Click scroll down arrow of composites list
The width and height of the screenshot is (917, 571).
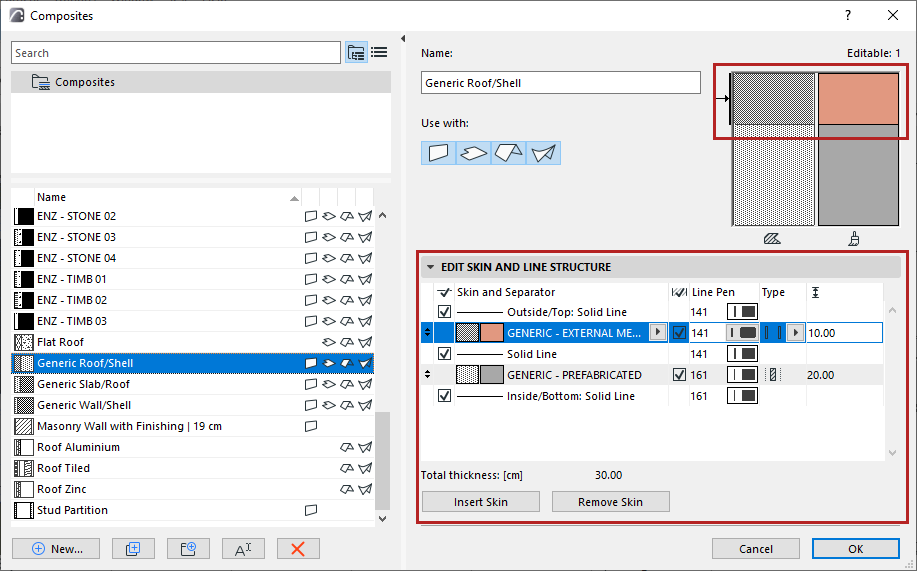[382, 518]
